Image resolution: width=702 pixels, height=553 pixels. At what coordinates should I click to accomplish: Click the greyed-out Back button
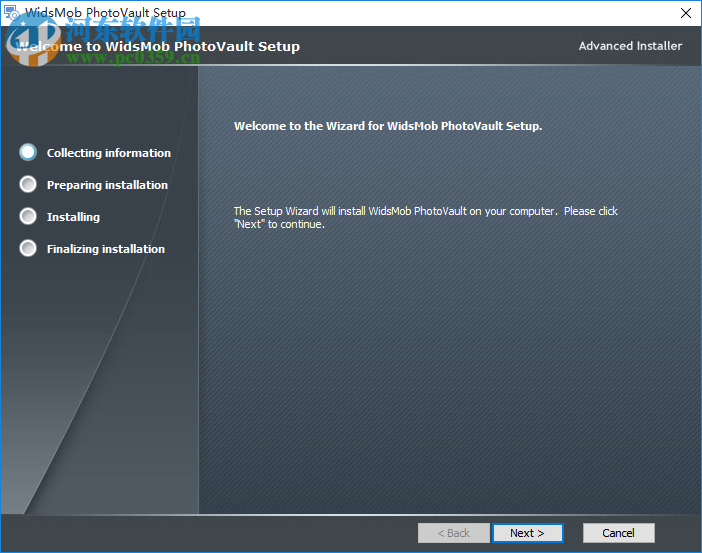(x=454, y=533)
